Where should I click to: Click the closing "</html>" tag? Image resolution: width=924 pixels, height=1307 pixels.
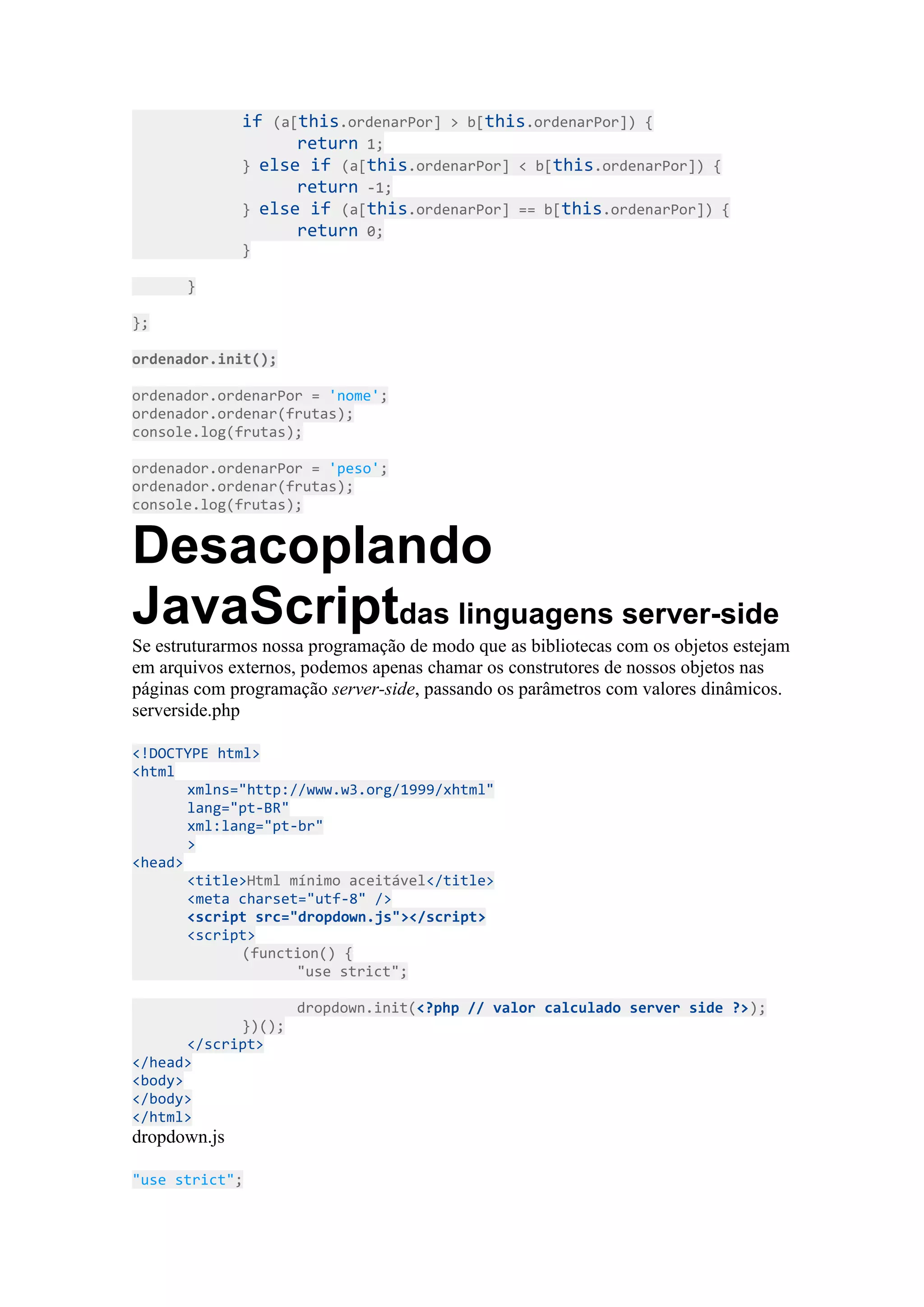[162, 1117]
